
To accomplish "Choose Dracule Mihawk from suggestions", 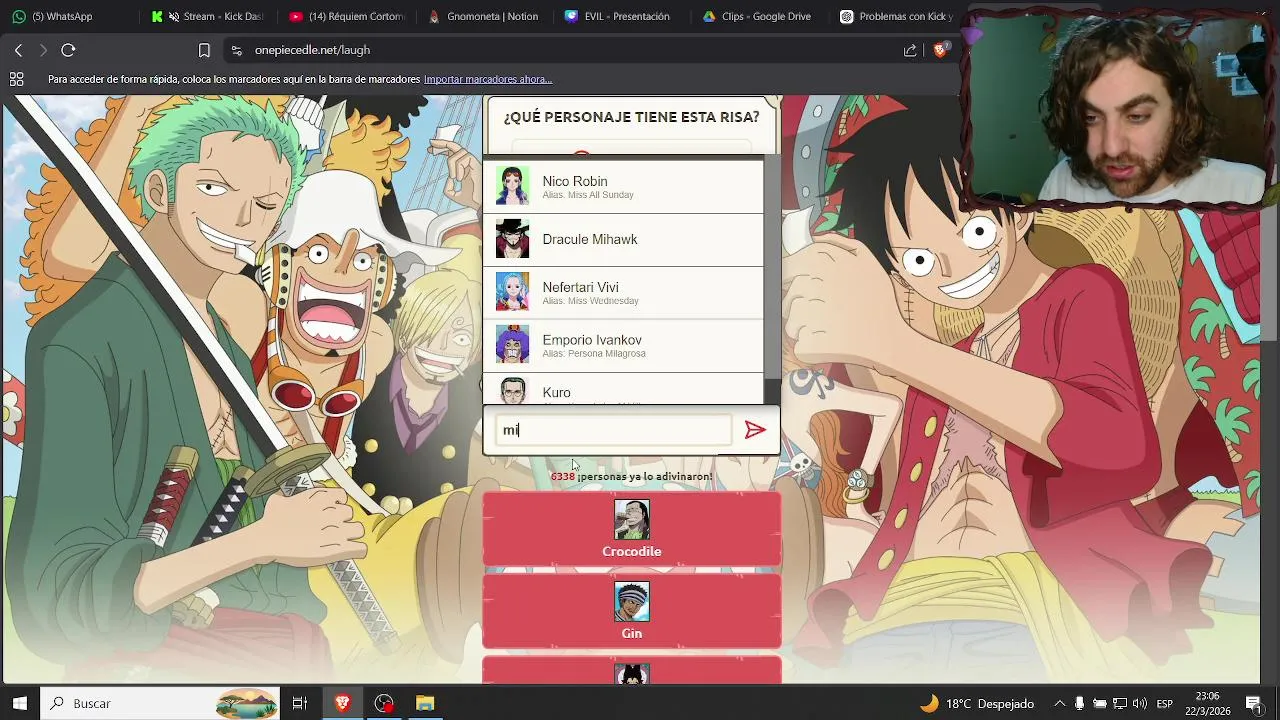I will pyautogui.click(x=623, y=240).
